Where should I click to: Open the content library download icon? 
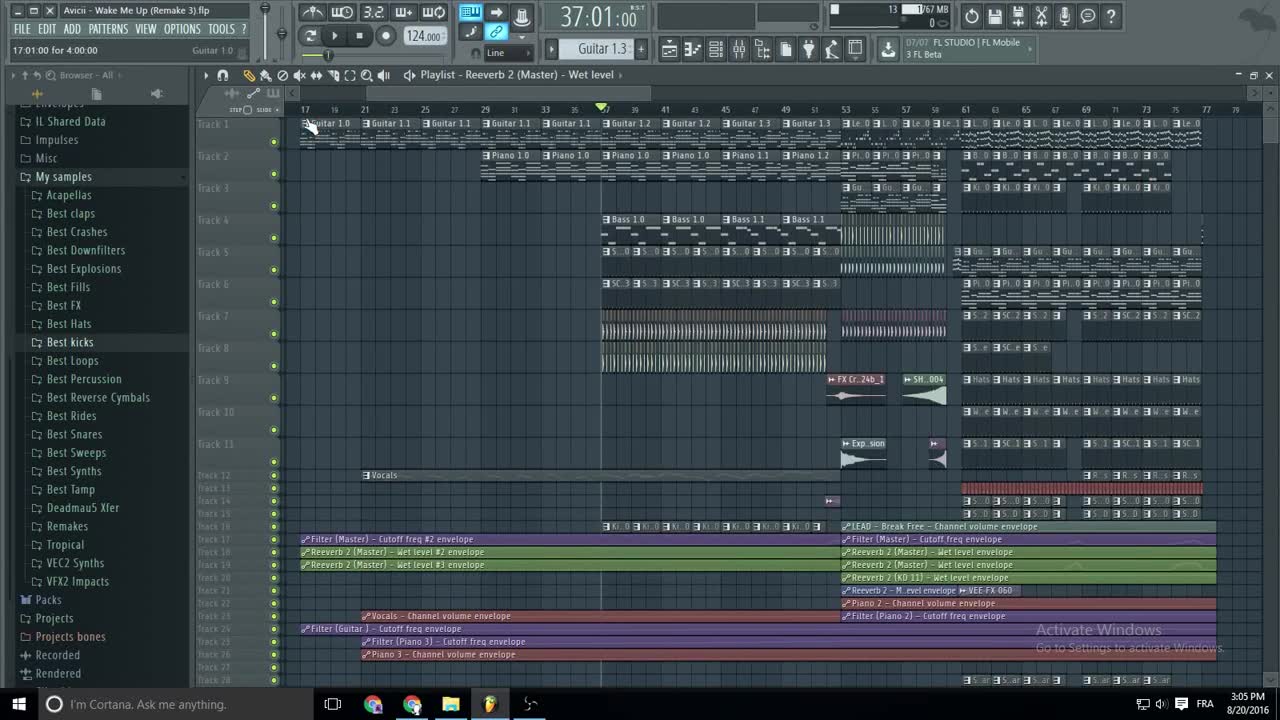(x=888, y=49)
